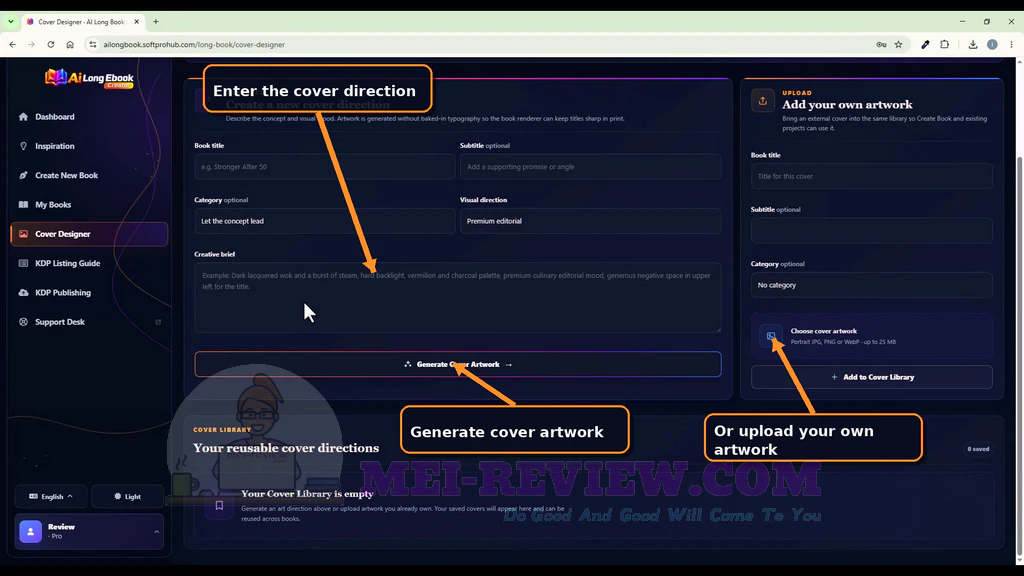The image size is (1024, 576).
Task: Click the Cover Designer image icon
Action: [24, 234]
